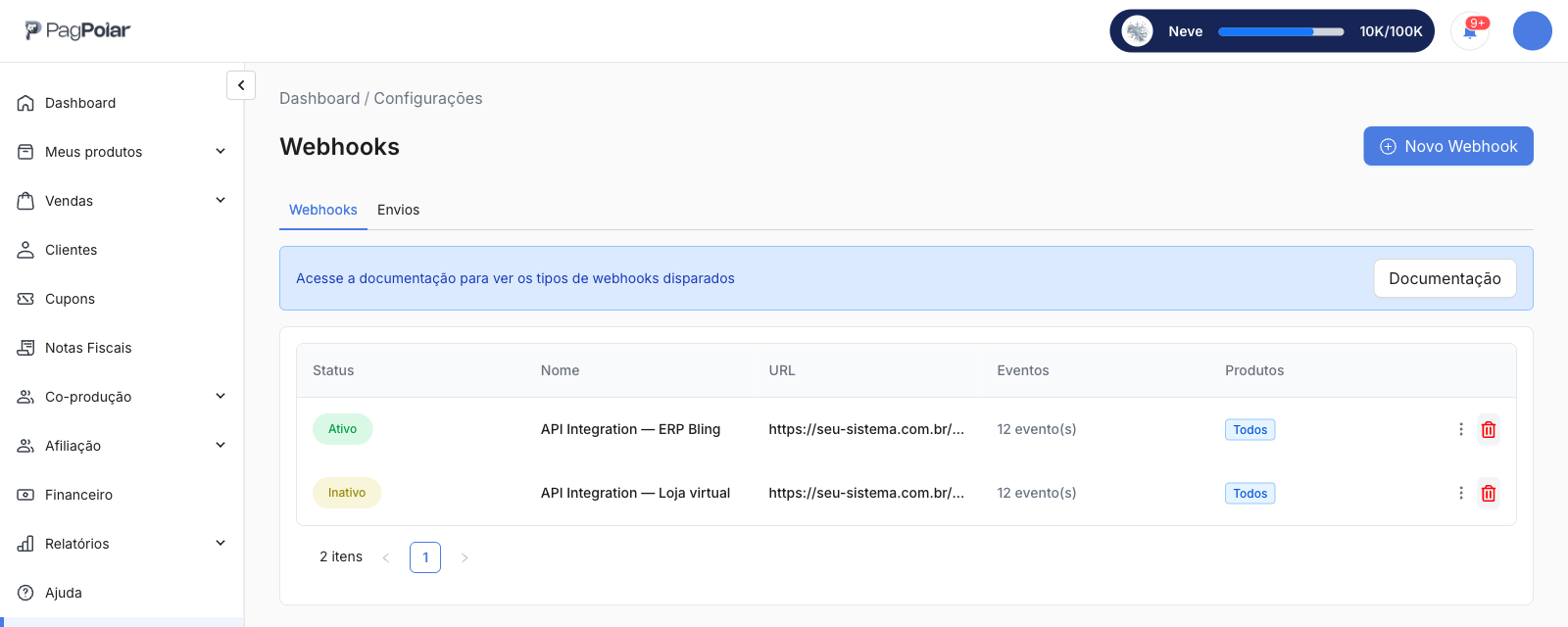
Task: Delete the Loja virtual webhook
Action: tap(1489, 493)
